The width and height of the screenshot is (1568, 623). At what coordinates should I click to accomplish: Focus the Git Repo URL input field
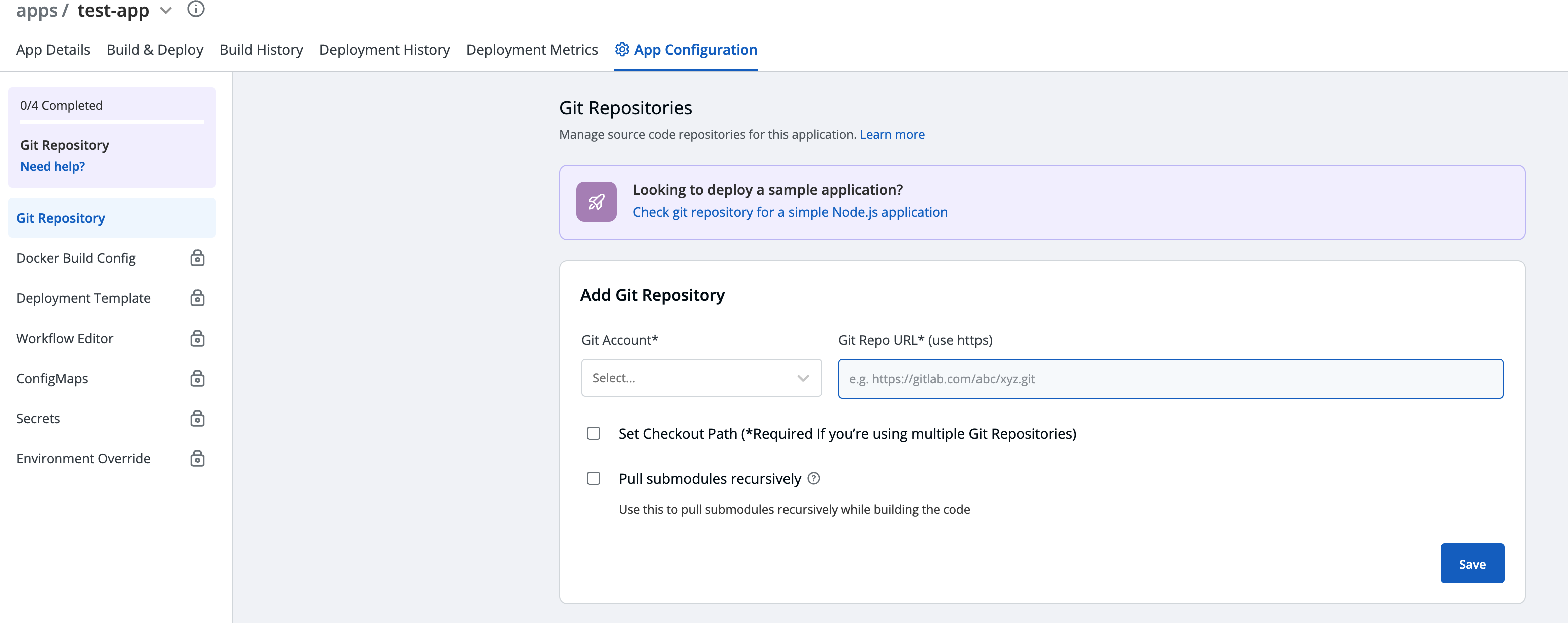tap(1170, 379)
